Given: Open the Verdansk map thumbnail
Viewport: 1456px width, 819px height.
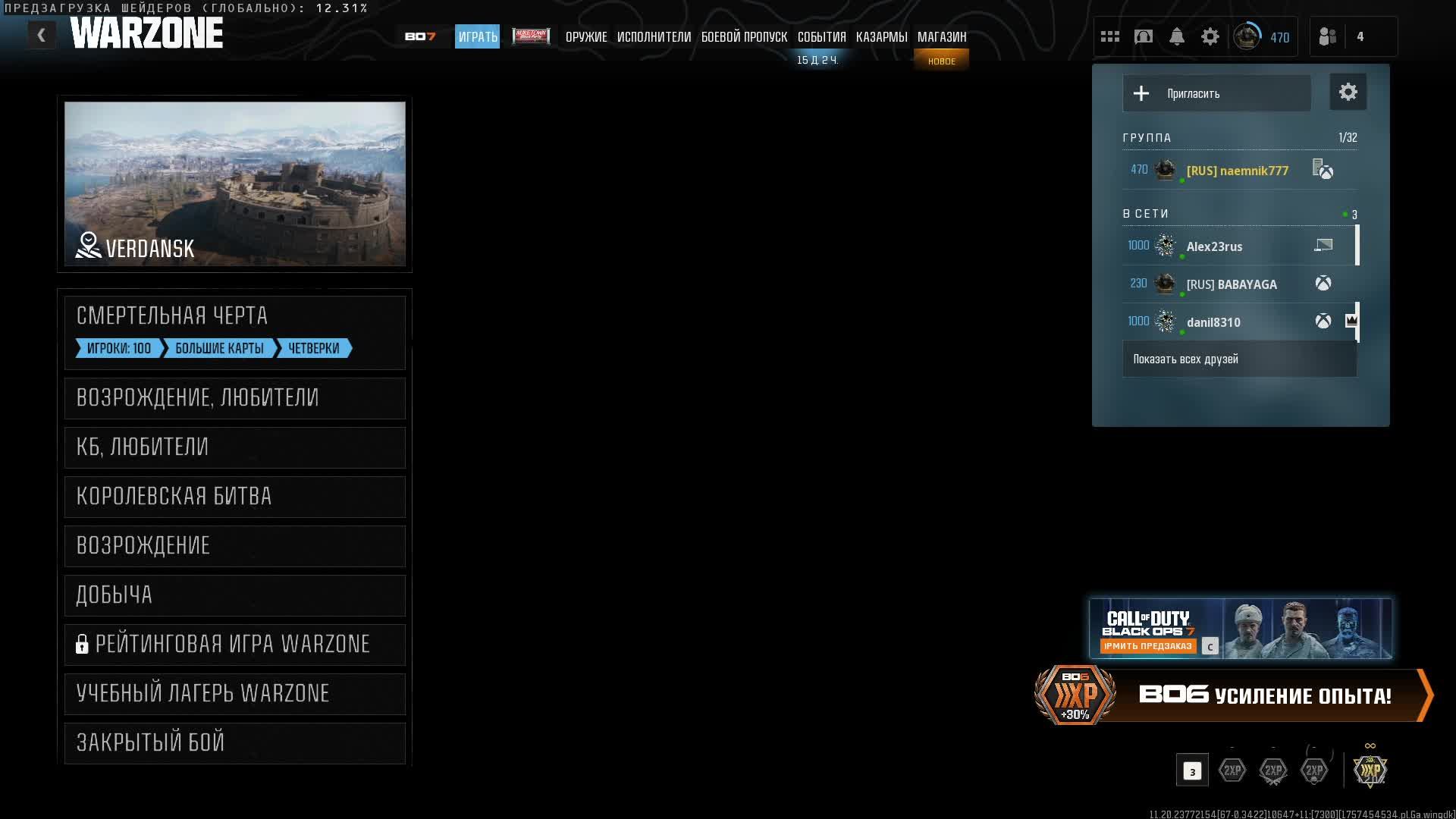Looking at the screenshot, I should (235, 184).
